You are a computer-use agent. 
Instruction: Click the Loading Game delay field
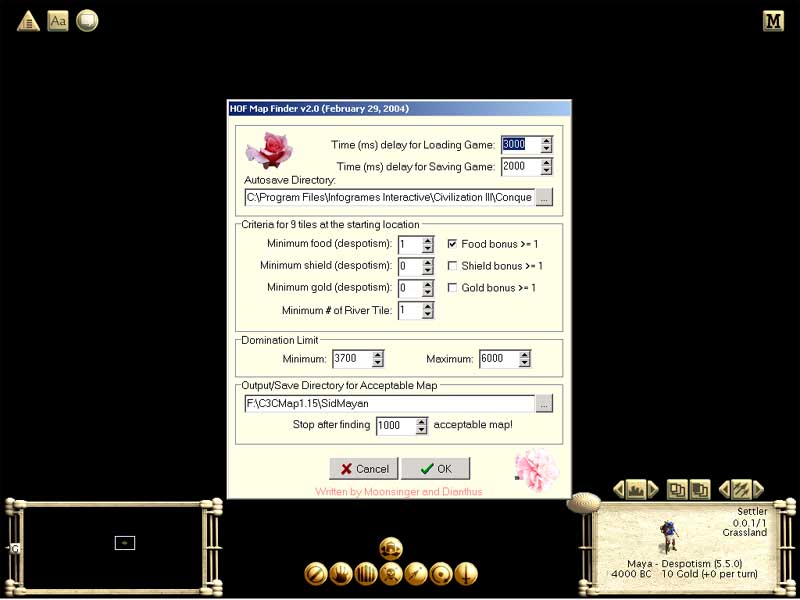click(521, 145)
